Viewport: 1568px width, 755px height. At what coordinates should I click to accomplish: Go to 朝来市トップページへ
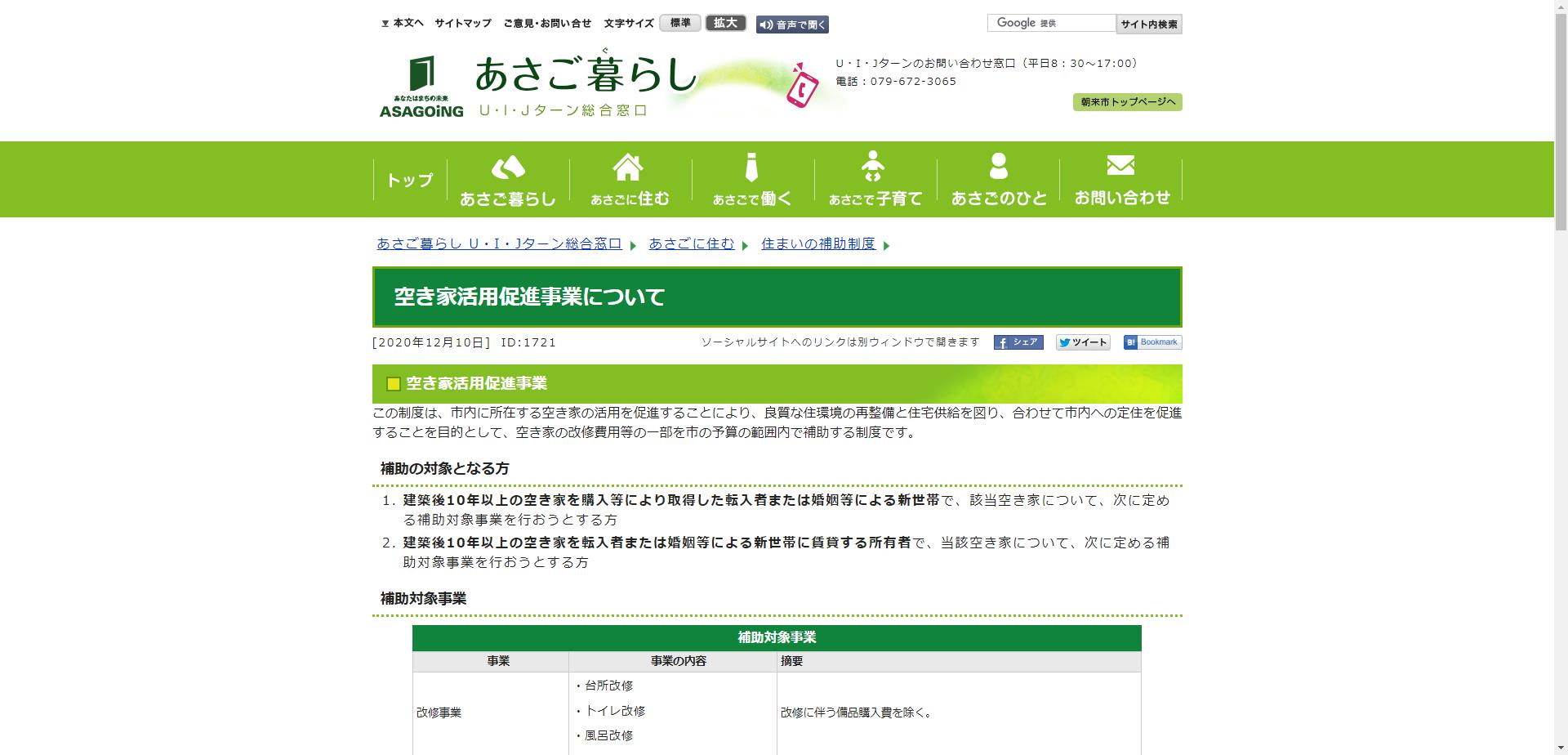(1127, 102)
